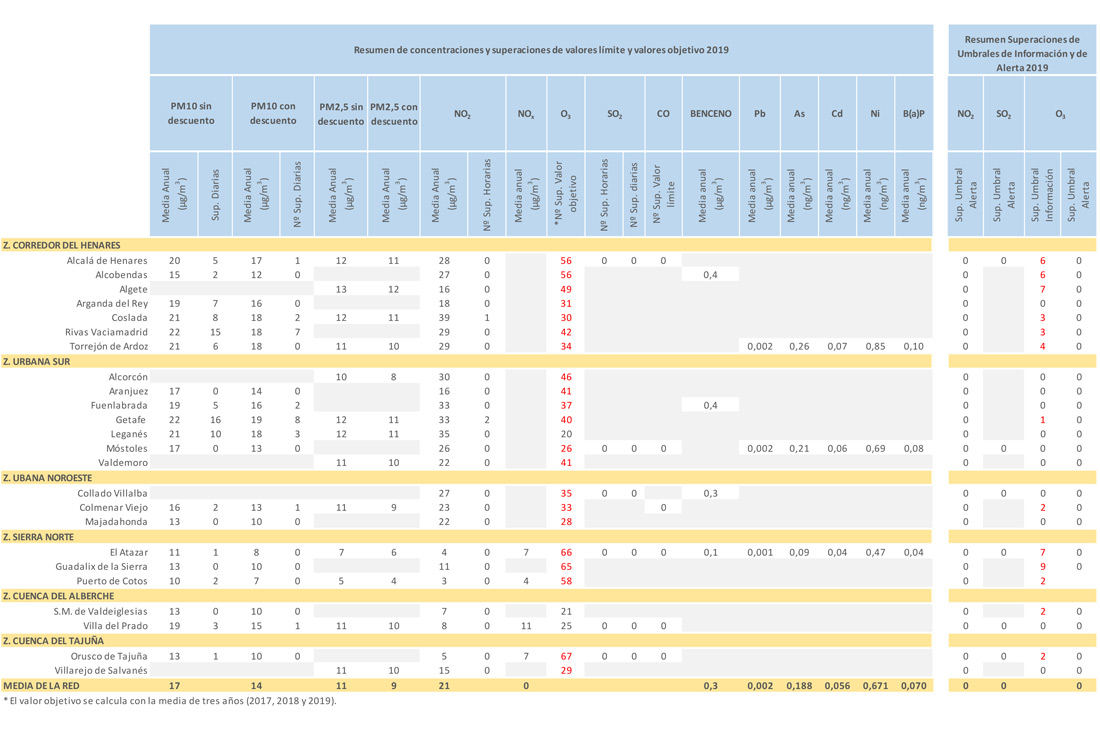The image size is (1100, 730).
Task: Click the footnote about the three-year objective value
Action: click(170, 701)
